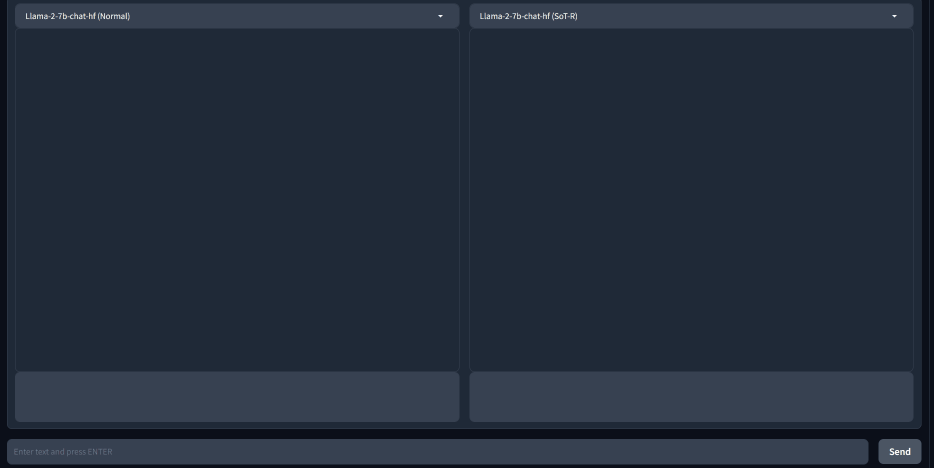934x468 pixels.
Task: Click the top area of the right chat window
Action: (691, 50)
